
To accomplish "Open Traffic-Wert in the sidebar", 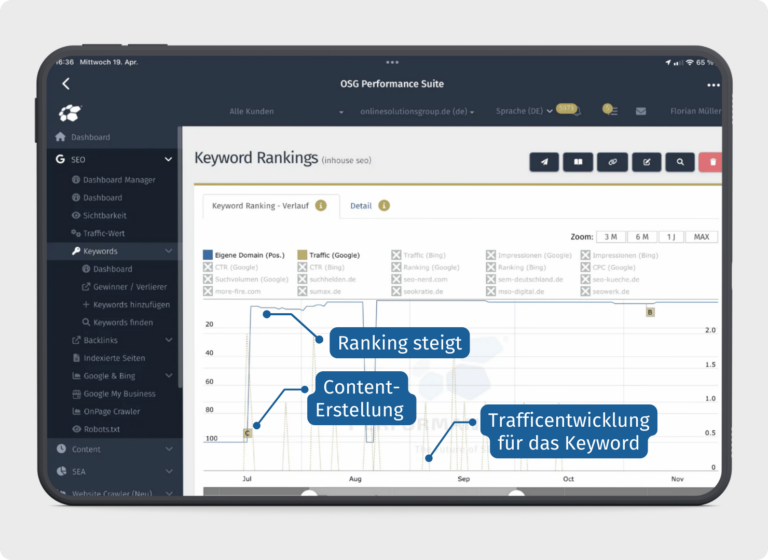I will 98,233.
